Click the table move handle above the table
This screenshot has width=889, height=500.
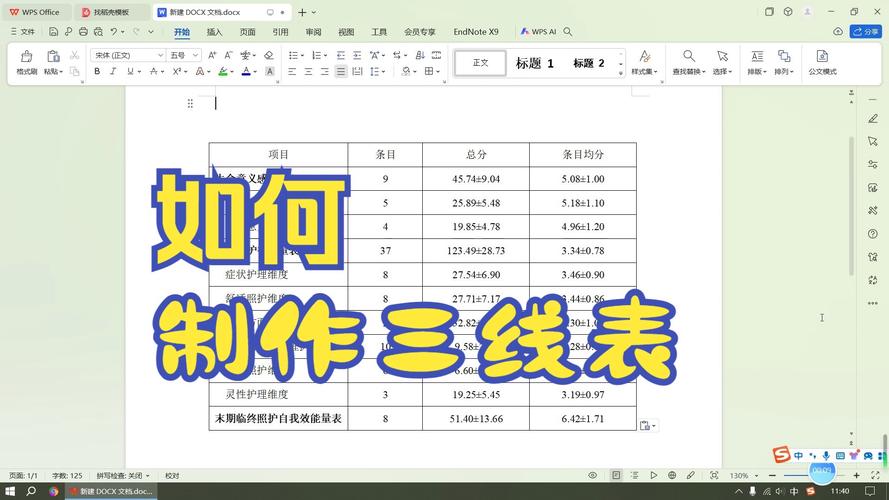point(190,103)
